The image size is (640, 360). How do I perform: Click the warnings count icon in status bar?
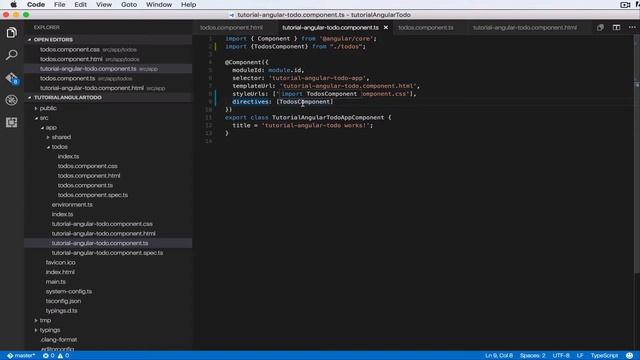(x=63, y=356)
